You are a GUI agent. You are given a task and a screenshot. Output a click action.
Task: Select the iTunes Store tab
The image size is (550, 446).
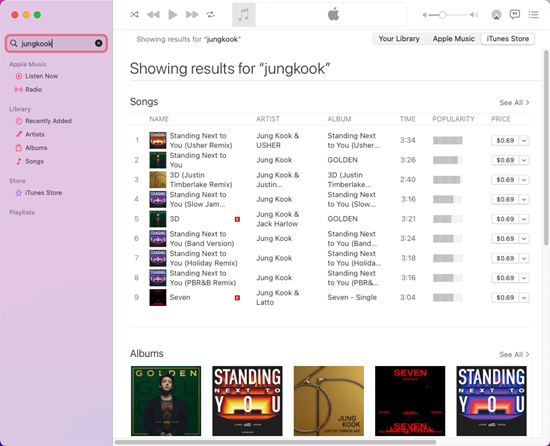pos(508,39)
